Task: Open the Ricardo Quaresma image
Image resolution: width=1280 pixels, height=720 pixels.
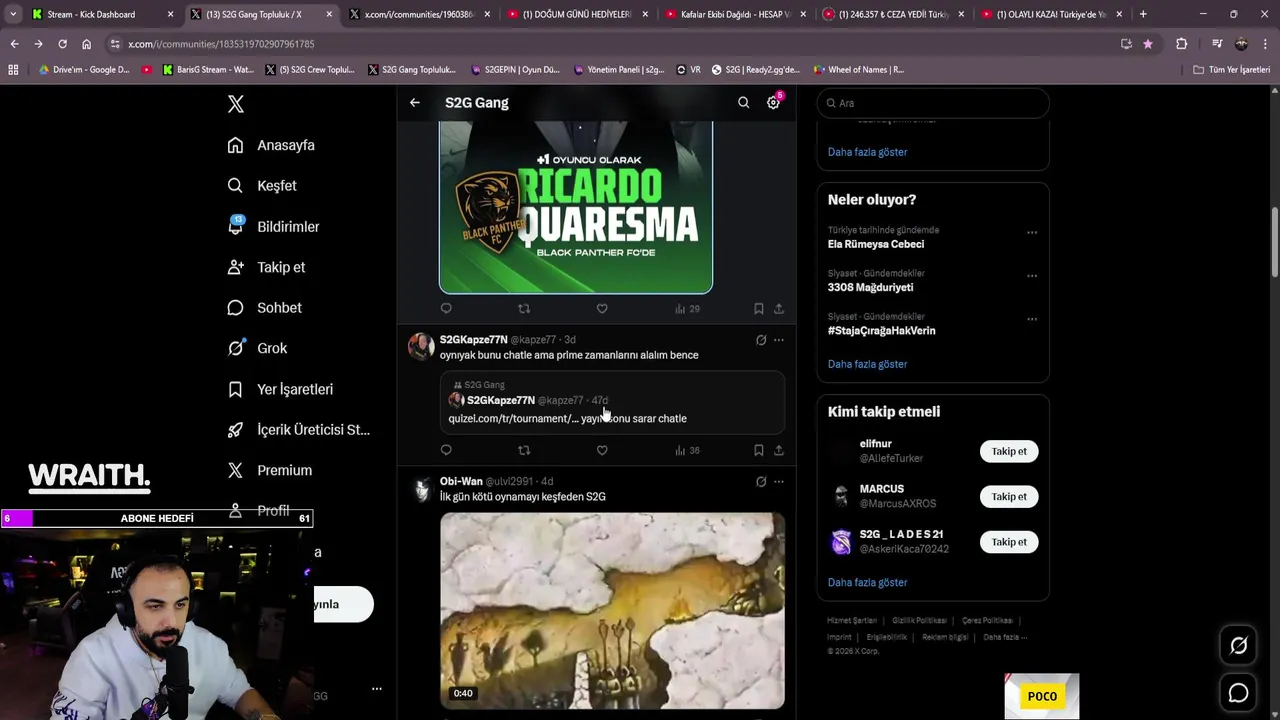Action: (576, 207)
